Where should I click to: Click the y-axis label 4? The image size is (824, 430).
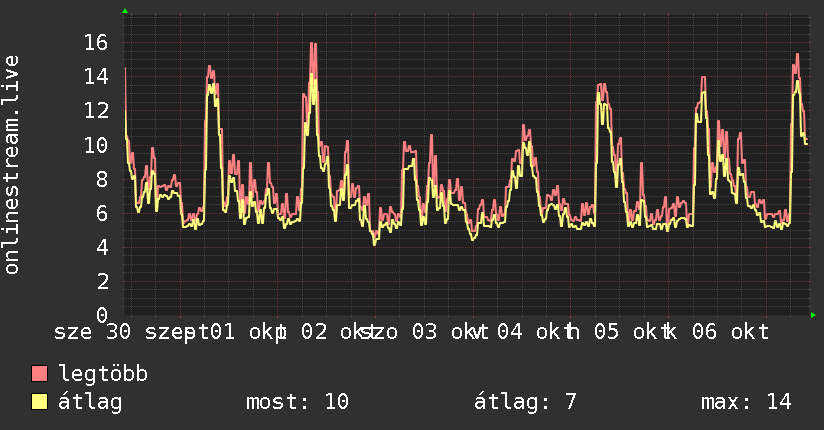tap(102, 248)
